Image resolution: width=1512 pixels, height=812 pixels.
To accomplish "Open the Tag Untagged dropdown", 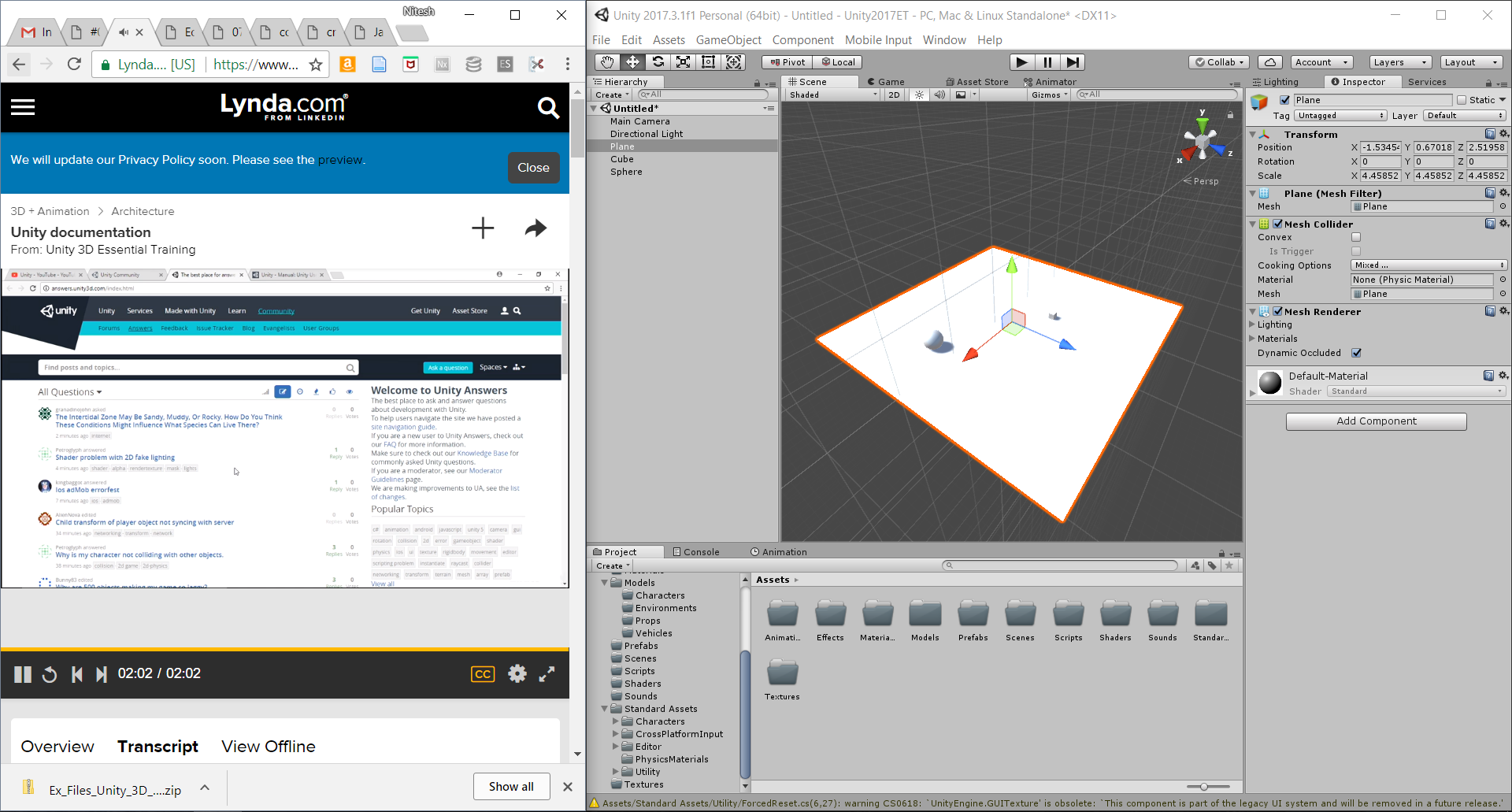I will point(1340,116).
